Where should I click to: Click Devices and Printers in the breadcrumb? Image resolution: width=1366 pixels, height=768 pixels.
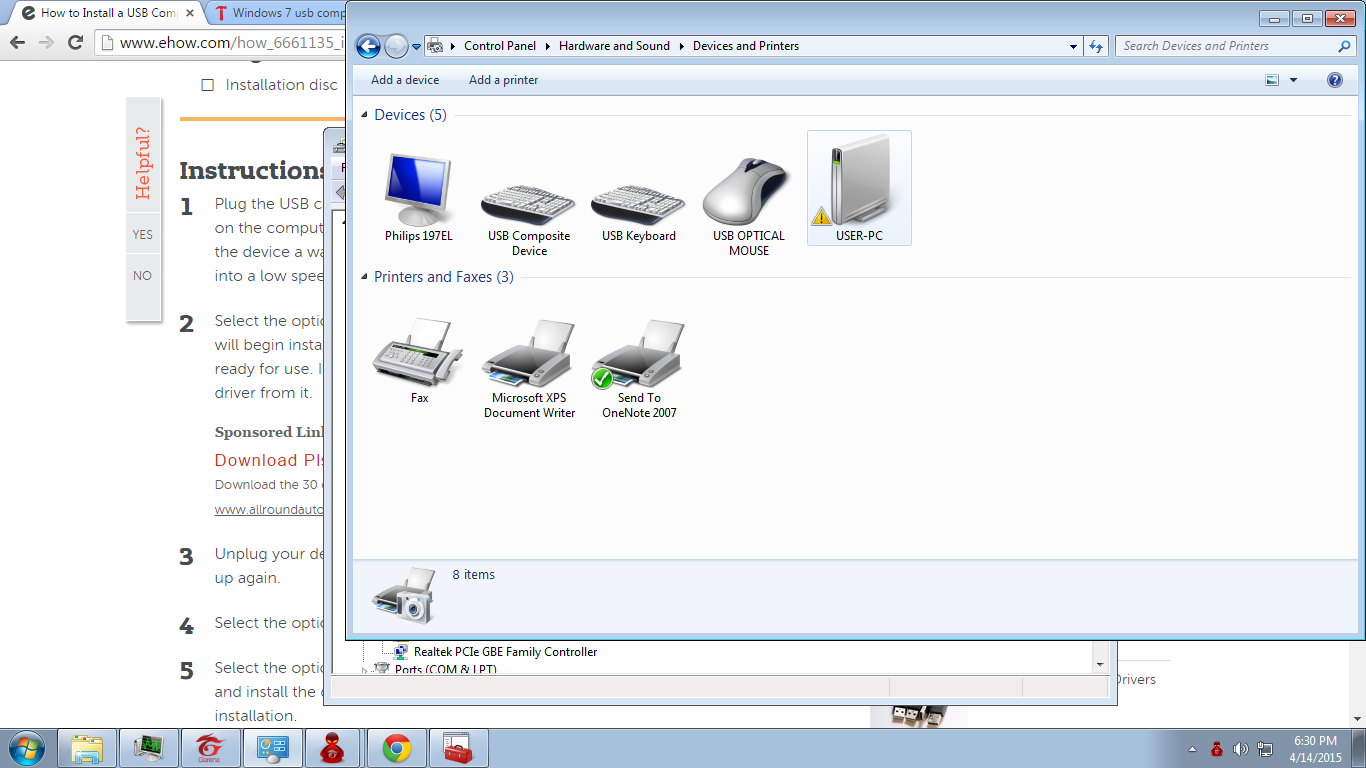pos(746,46)
